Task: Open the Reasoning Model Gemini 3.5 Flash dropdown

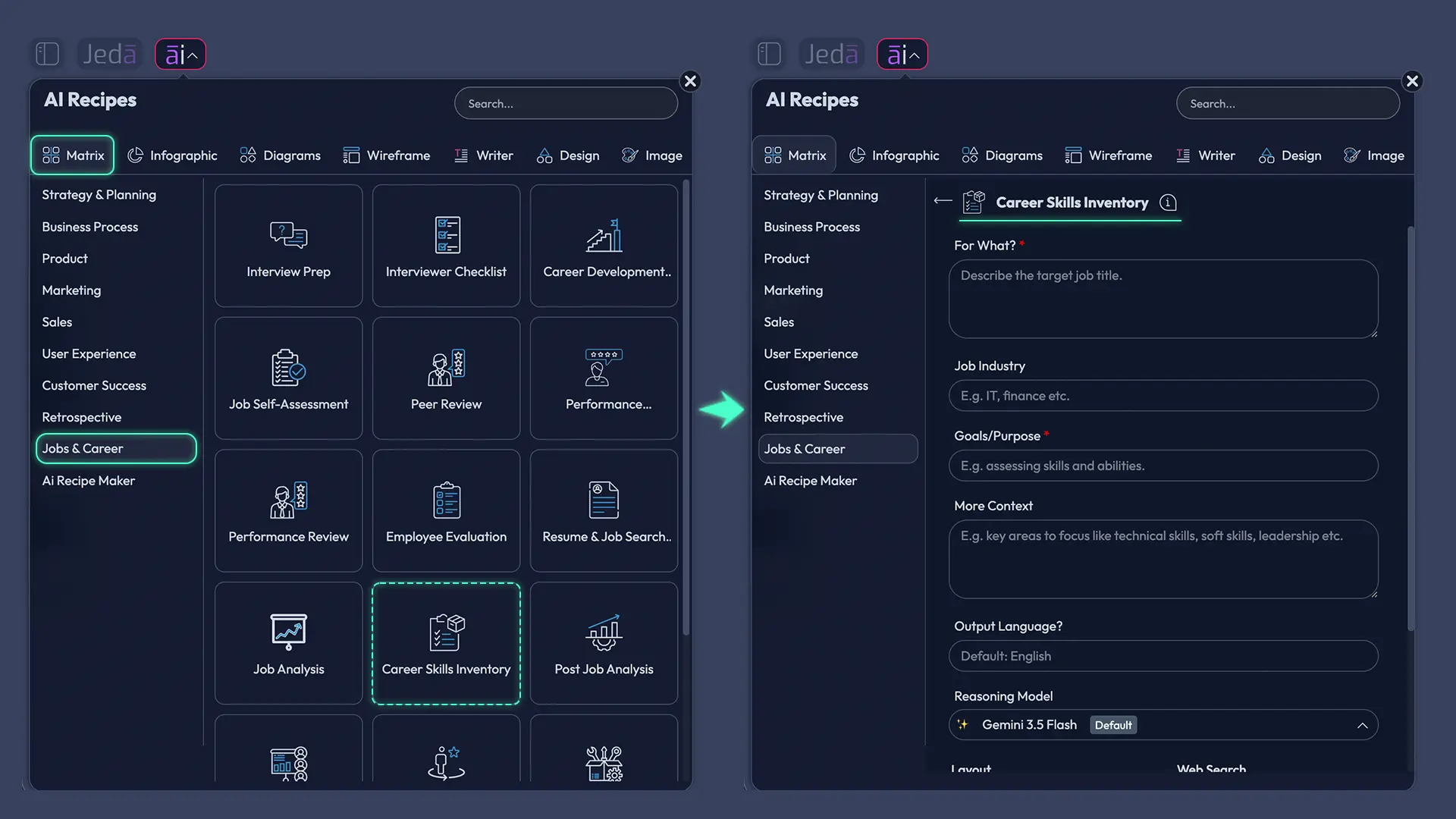Action: point(1163,725)
